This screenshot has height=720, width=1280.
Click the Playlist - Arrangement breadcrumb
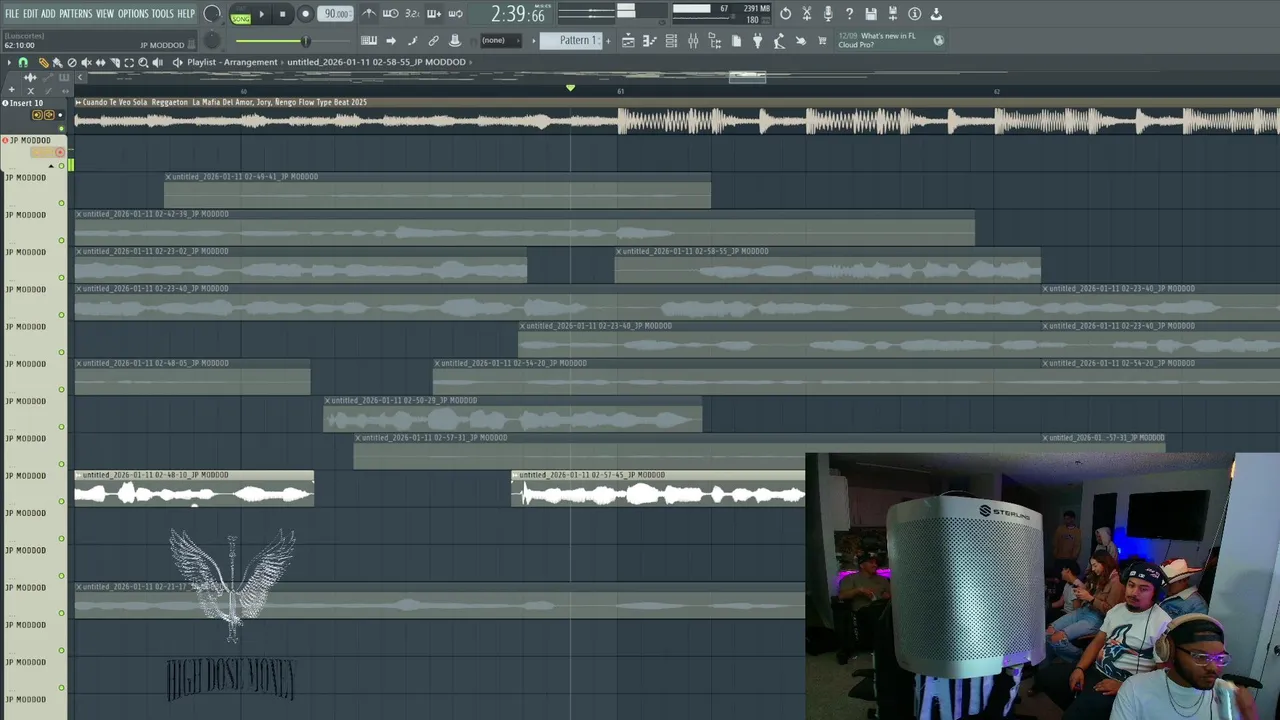pyautogui.click(x=232, y=62)
